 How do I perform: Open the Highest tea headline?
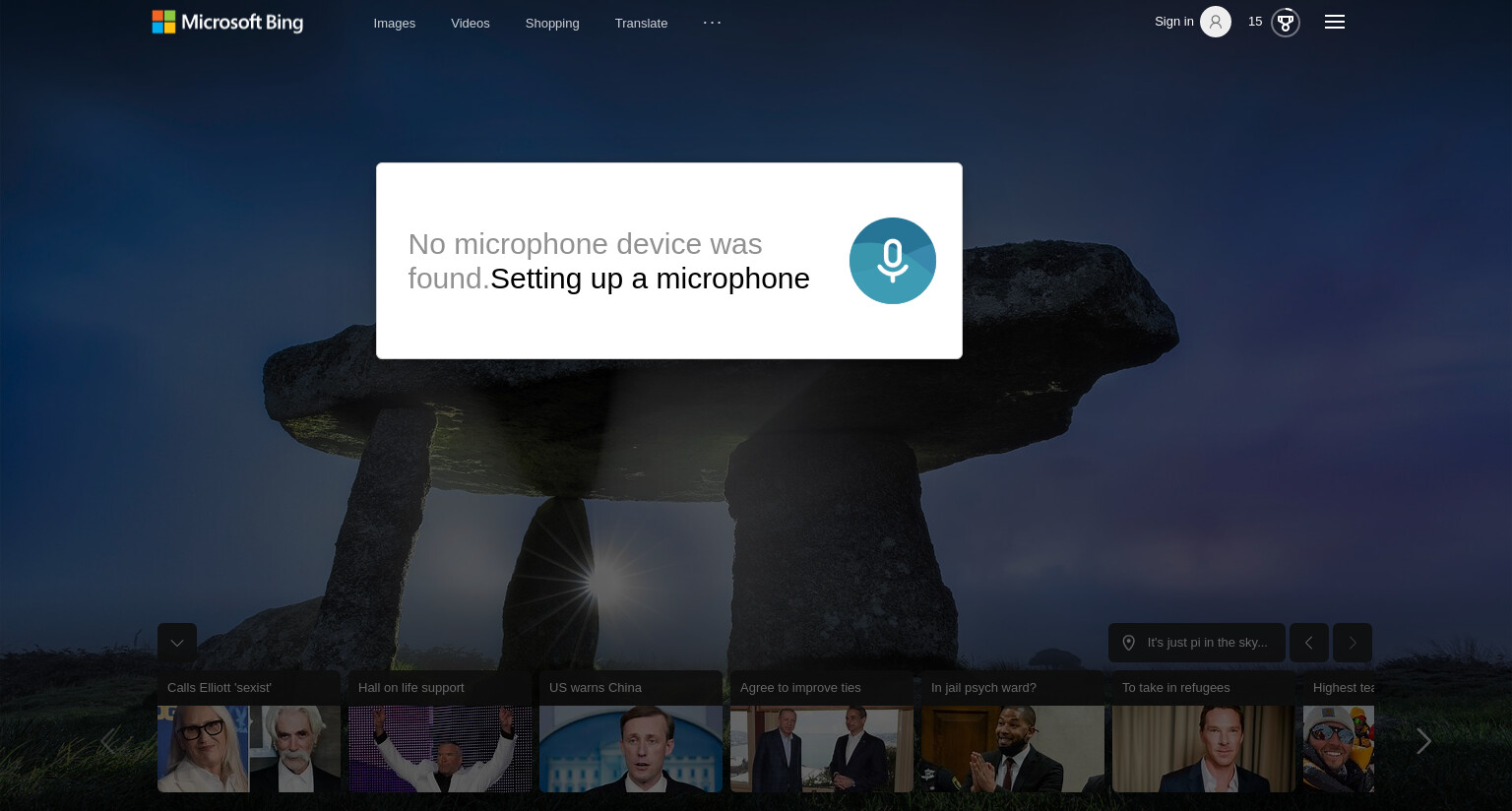point(1344,688)
